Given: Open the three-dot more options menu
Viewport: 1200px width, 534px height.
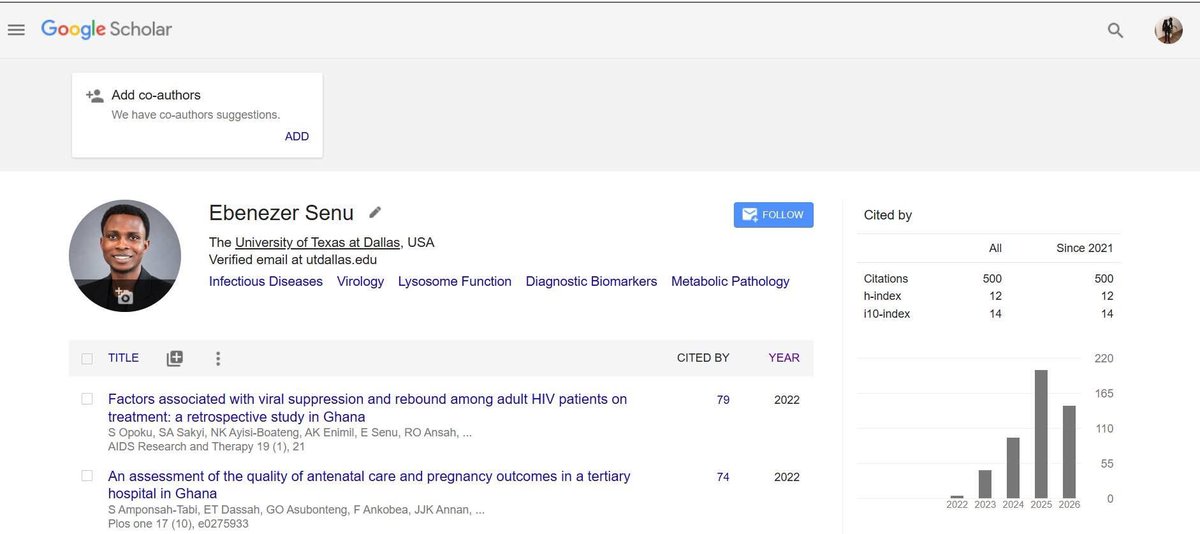Looking at the screenshot, I should [218, 358].
